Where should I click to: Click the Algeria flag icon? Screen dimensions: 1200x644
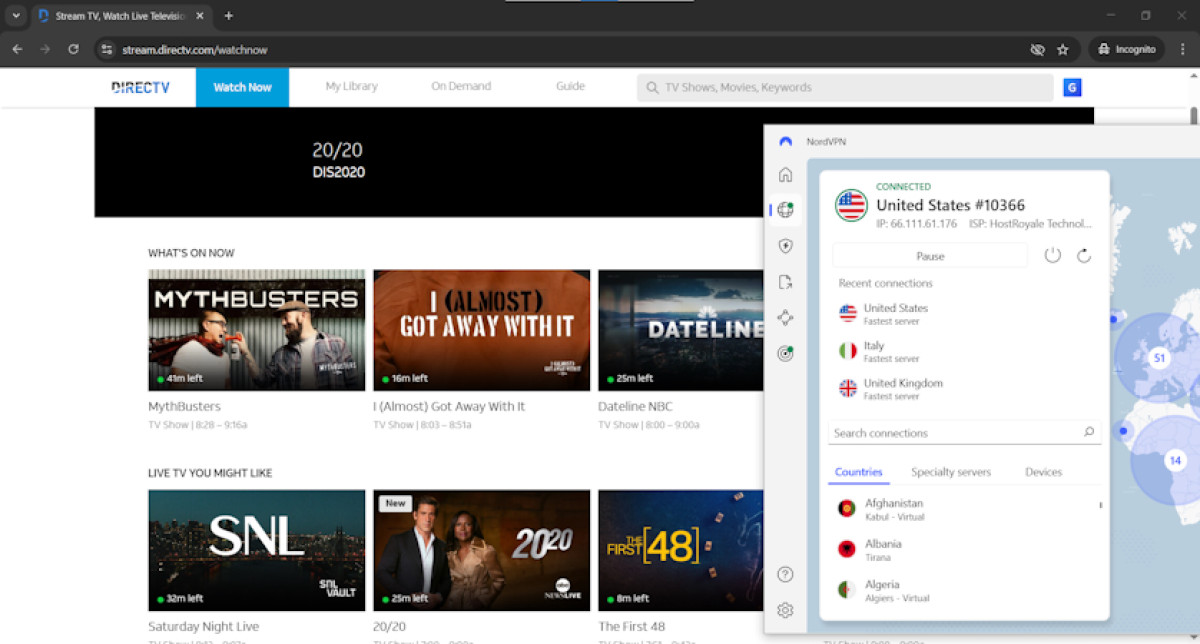pyautogui.click(x=847, y=590)
